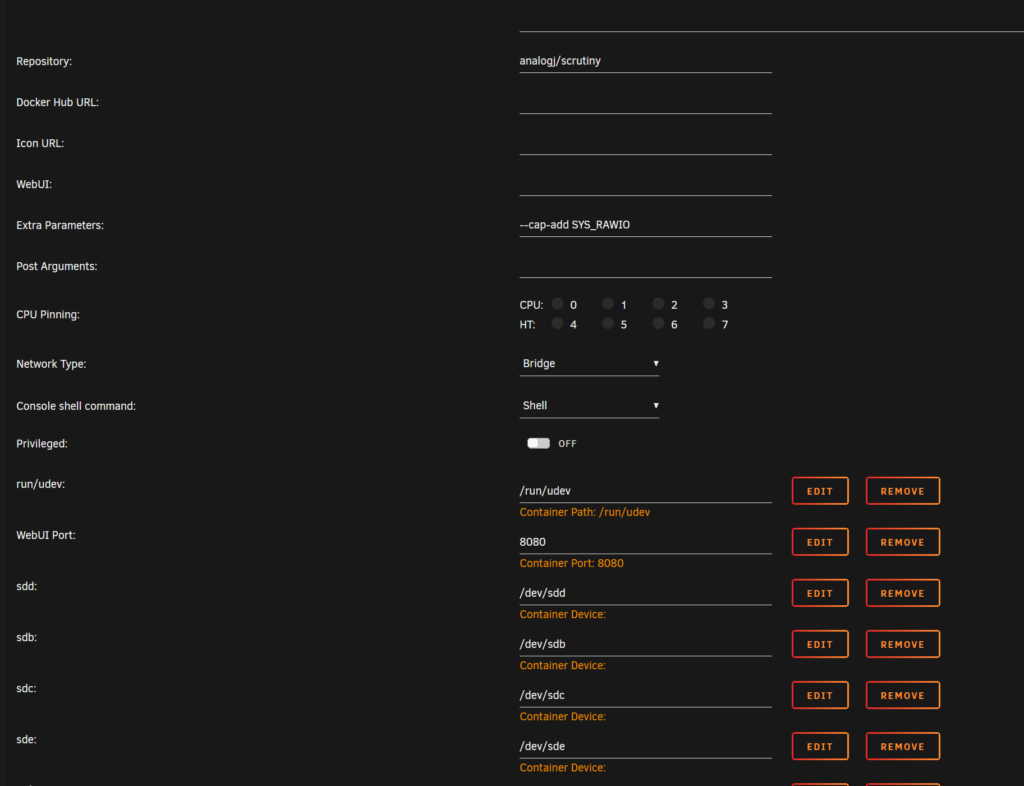
Task: Toggle CPU 2 pinning checkbox
Action: 658,304
